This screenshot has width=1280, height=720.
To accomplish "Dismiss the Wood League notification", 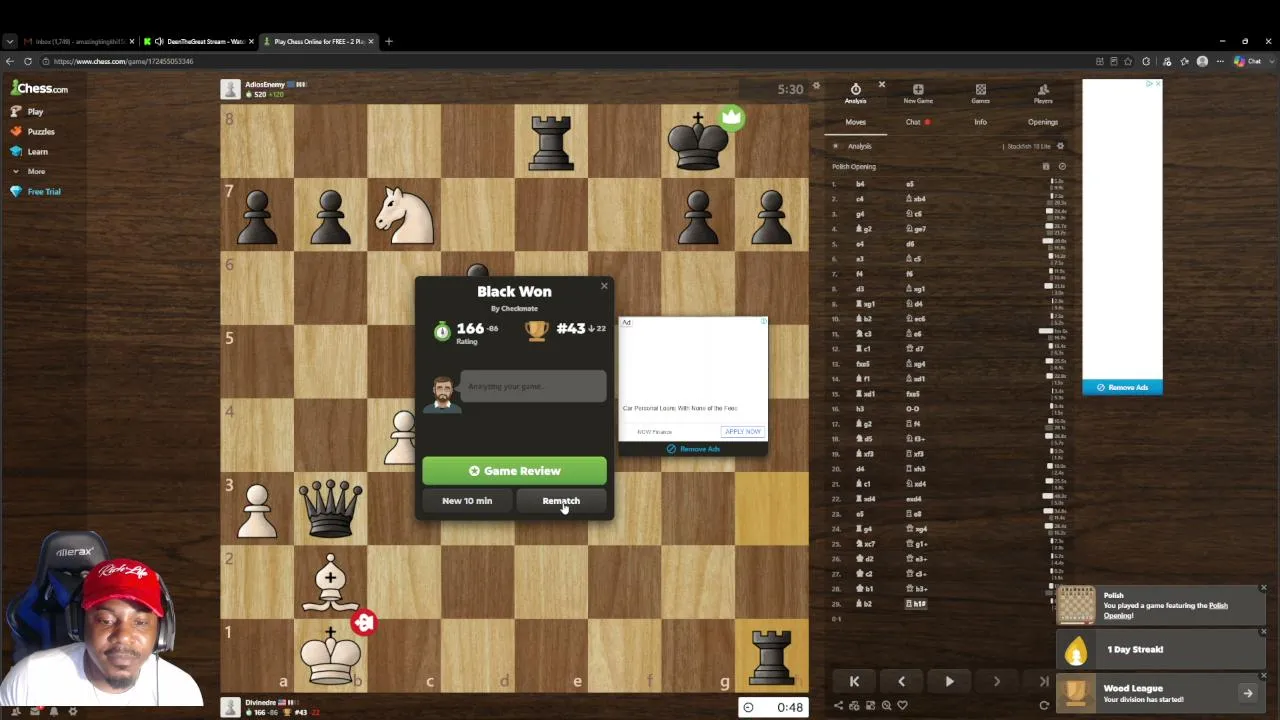I will (x=1263, y=676).
